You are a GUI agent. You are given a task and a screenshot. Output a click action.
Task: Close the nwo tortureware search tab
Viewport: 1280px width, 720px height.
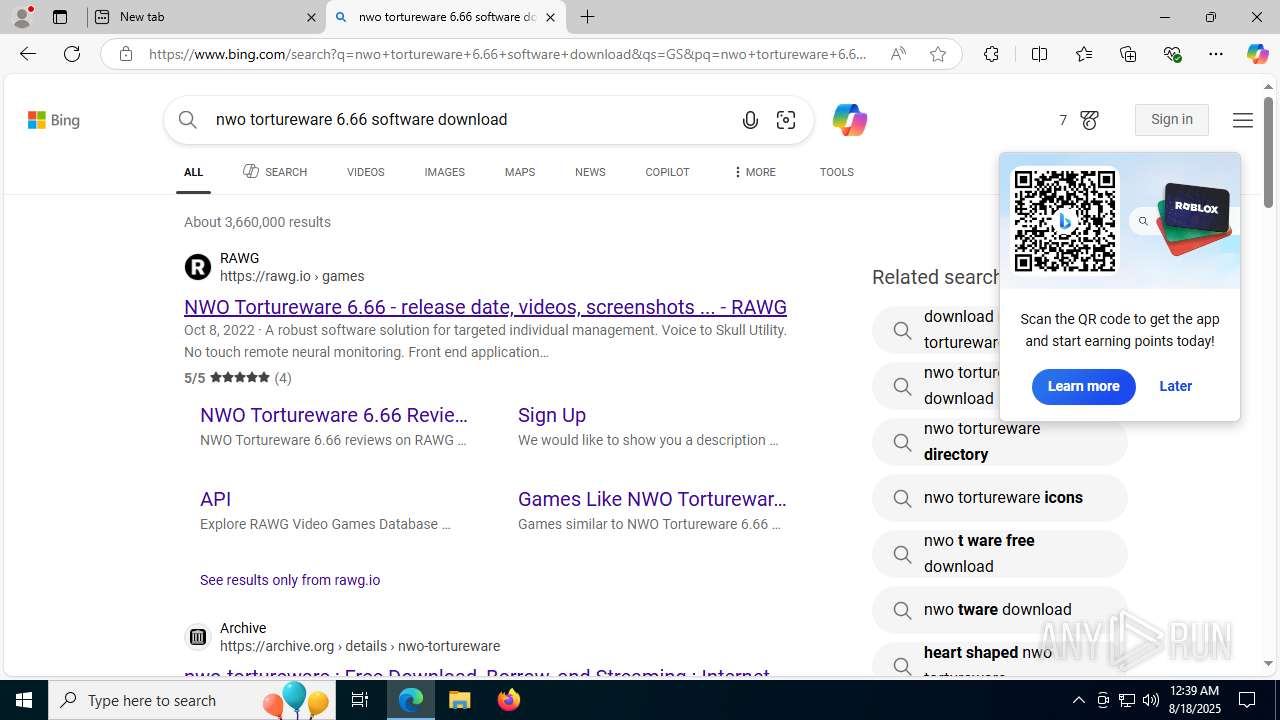click(550, 17)
